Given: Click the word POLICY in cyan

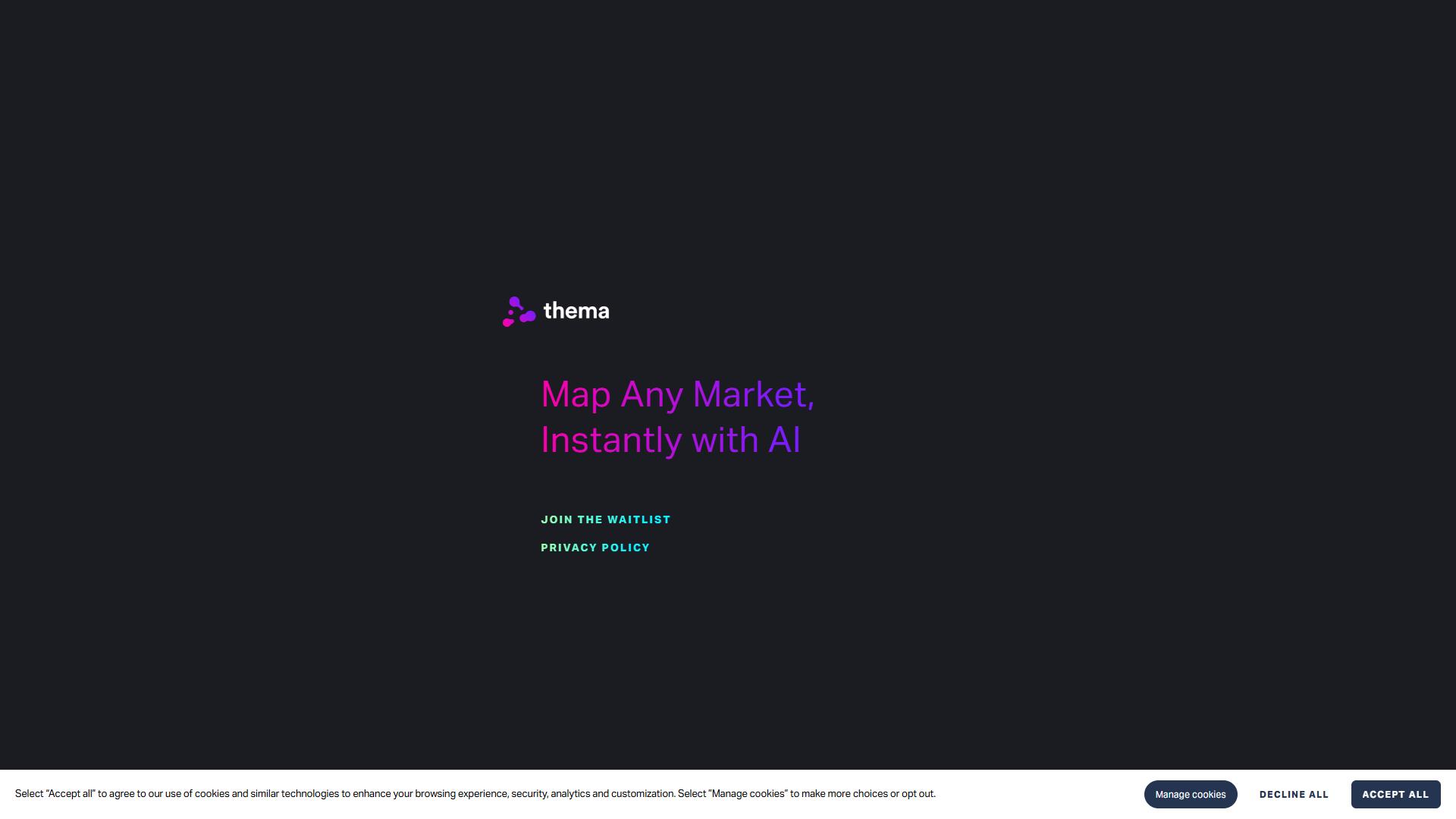Looking at the screenshot, I should [x=626, y=548].
